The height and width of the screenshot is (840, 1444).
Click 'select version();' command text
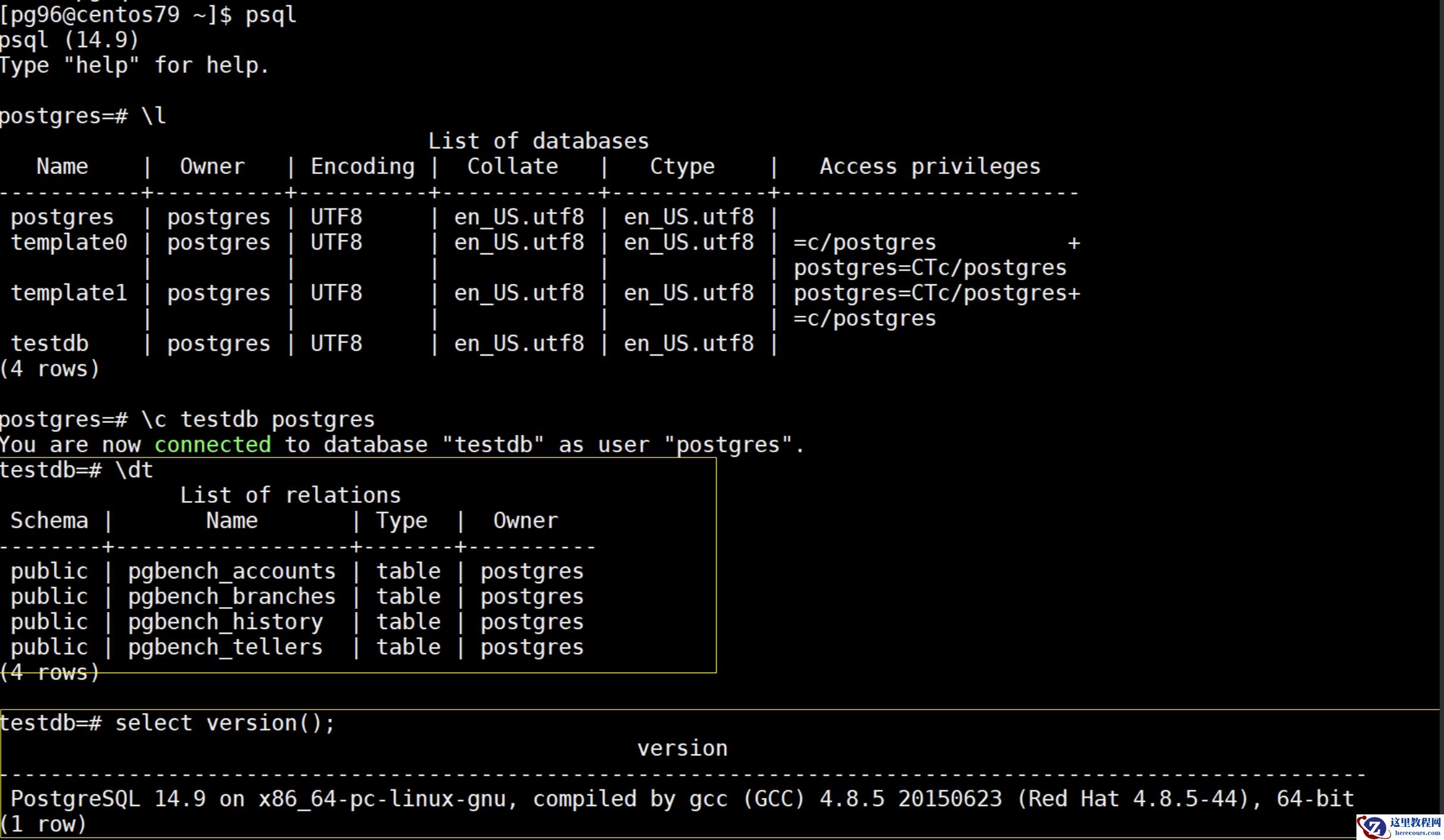[225, 723]
